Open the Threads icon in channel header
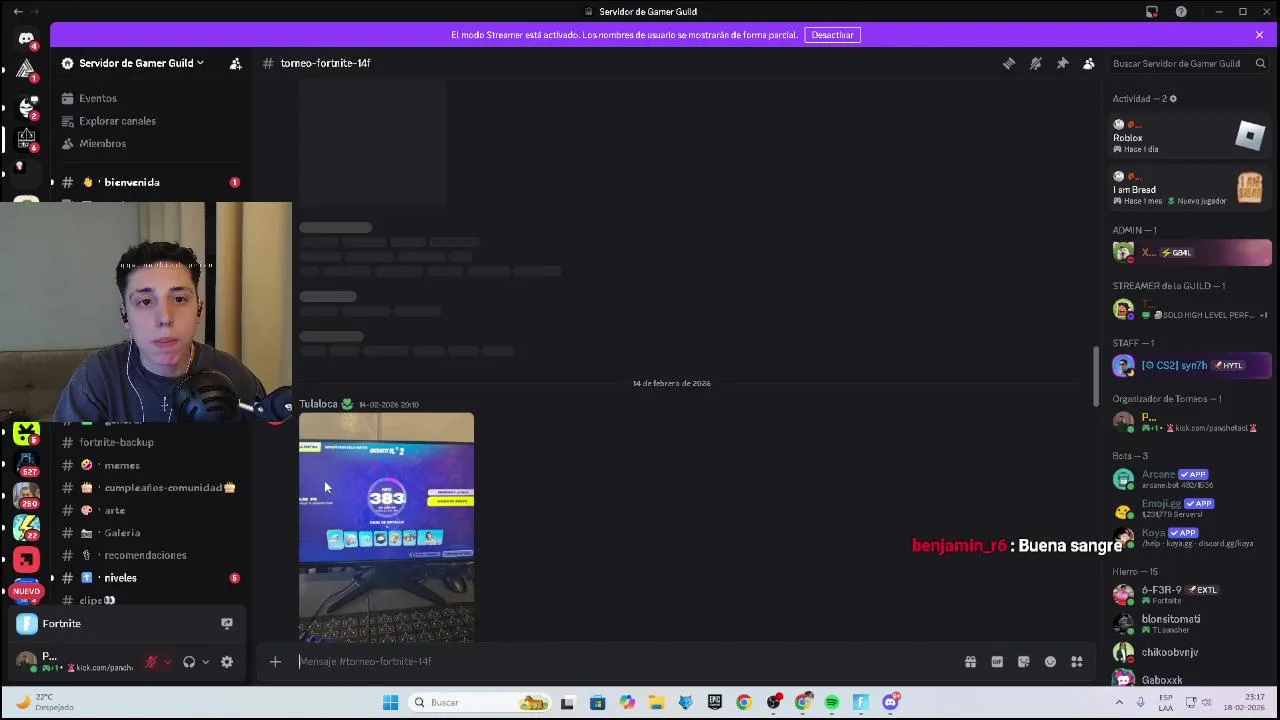1280x720 pixels. [x=1009, y=63]
